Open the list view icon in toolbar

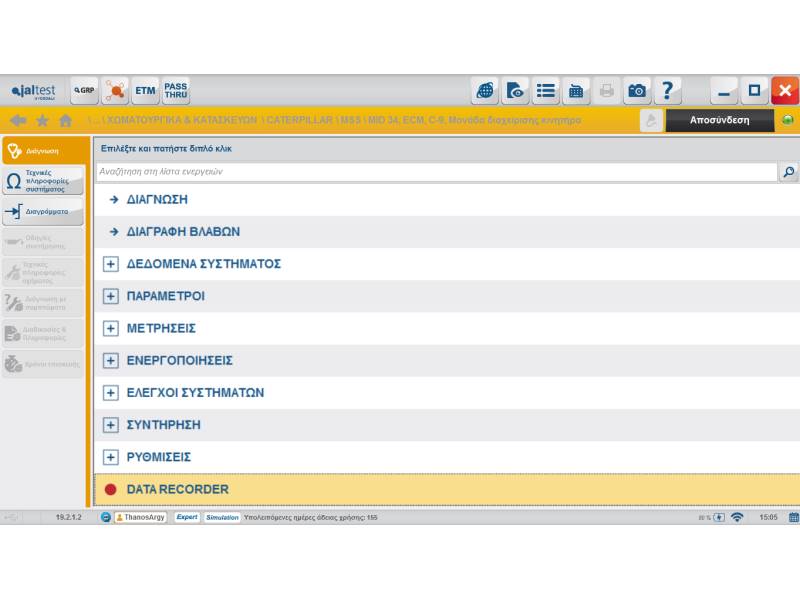click(545, 91)
